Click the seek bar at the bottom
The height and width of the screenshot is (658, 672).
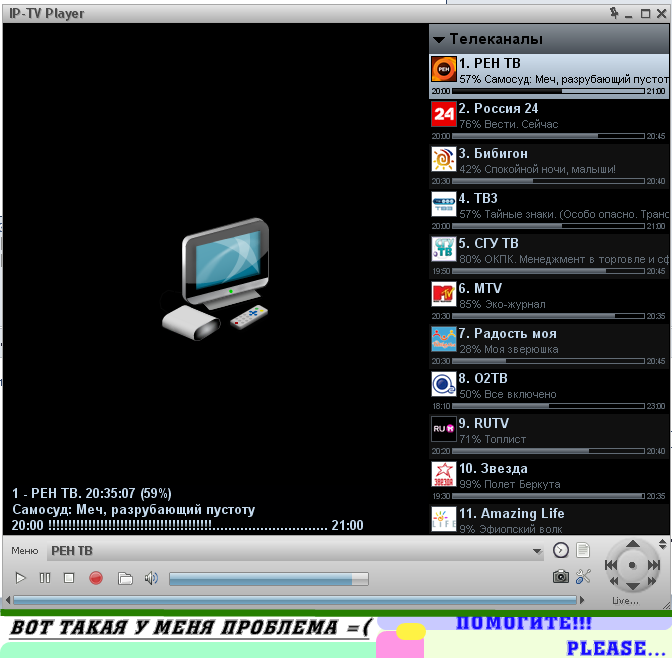294,600
